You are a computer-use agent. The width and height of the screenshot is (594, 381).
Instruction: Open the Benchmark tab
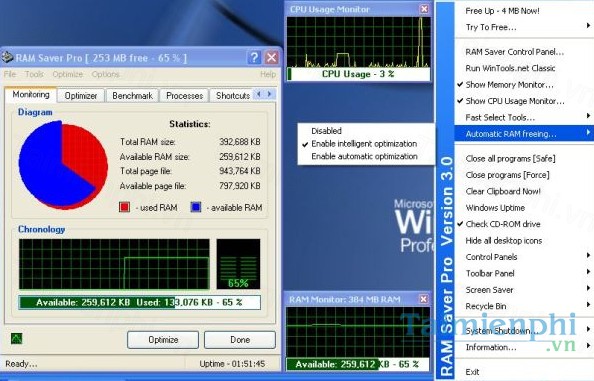pos(132,96)
